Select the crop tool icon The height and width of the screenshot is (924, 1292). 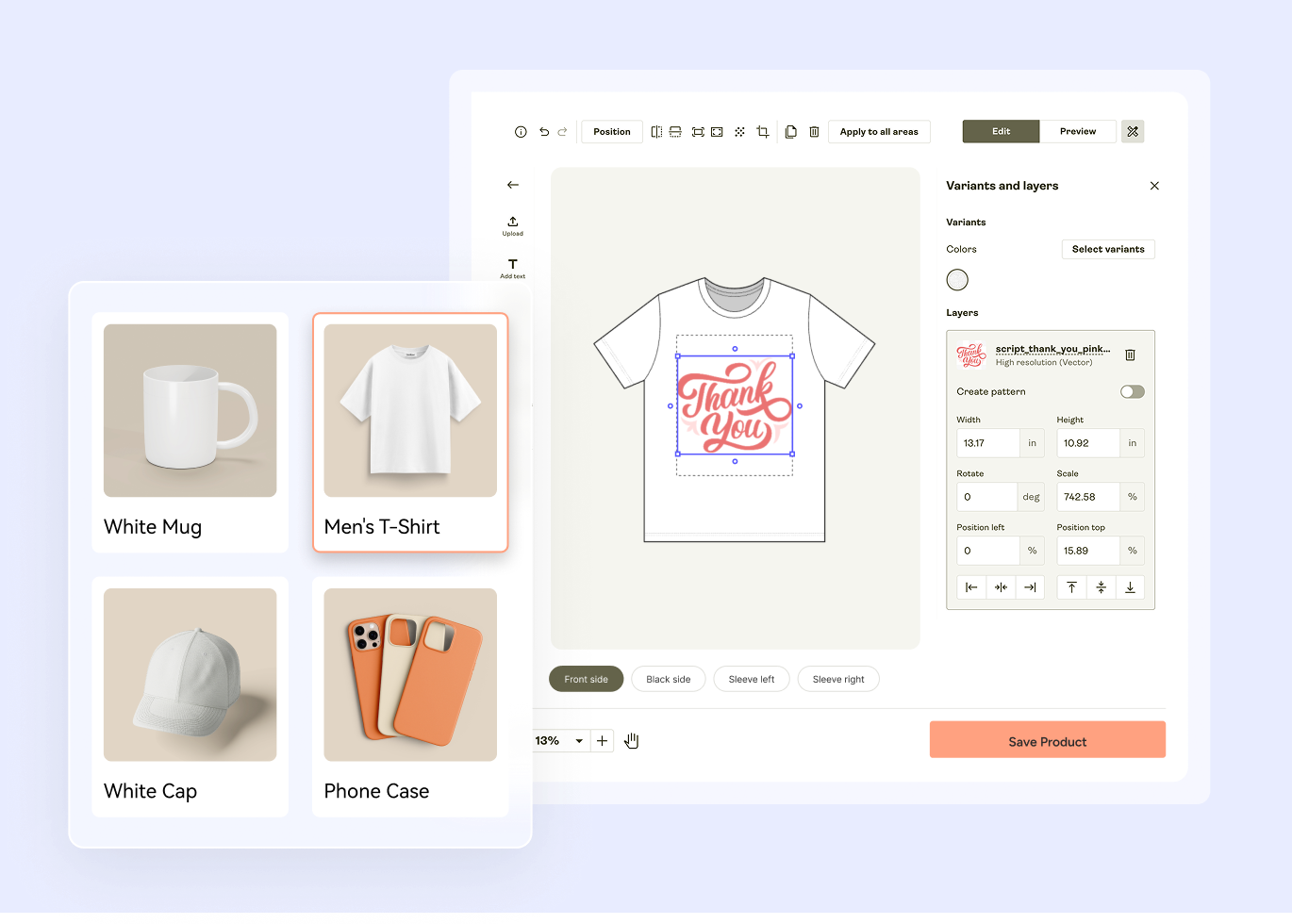[x=763, y=132]
